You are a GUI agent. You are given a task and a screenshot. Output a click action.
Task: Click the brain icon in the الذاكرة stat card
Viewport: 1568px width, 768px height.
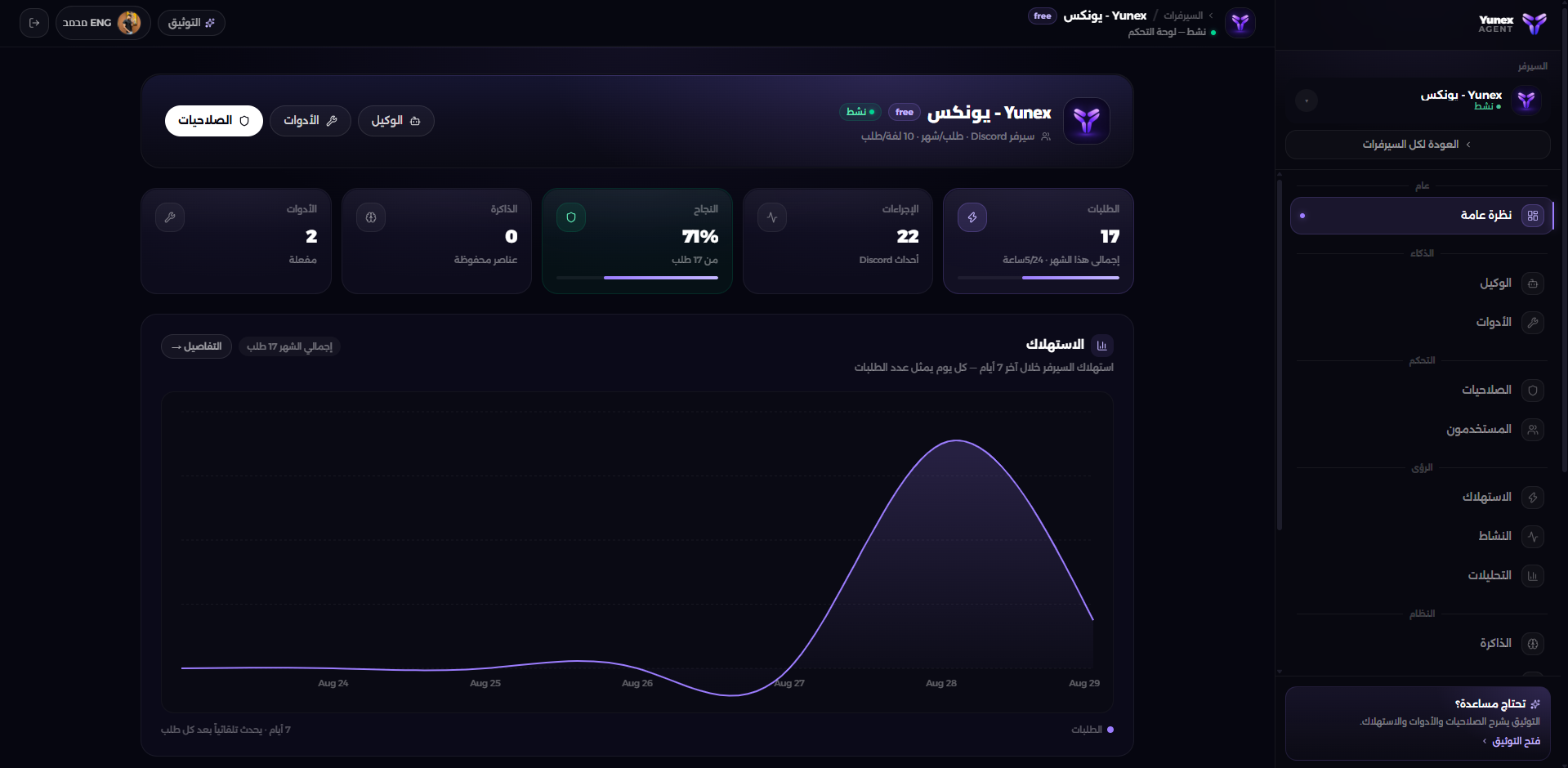(x=371, y=217)
